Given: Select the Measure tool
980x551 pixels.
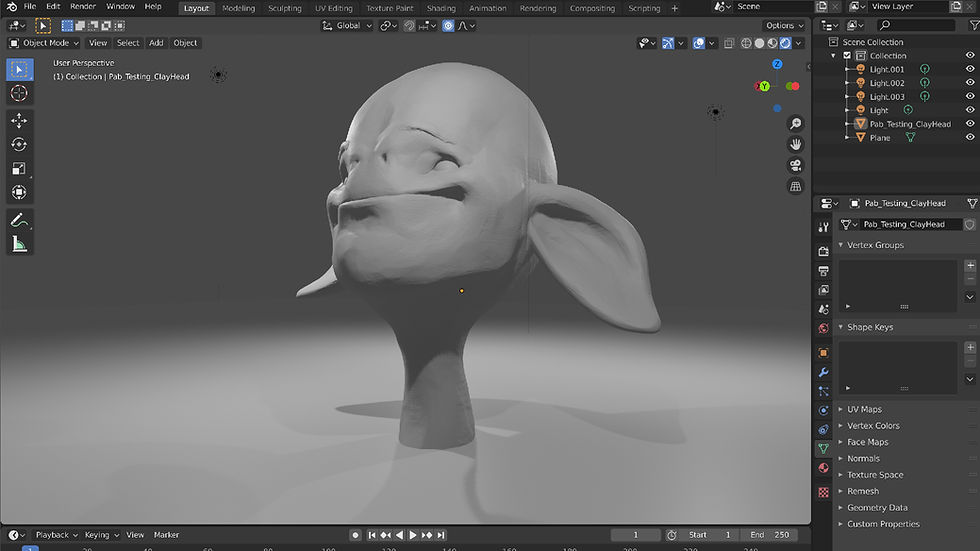Looking at the screenshot, I should tap(19, 244).
